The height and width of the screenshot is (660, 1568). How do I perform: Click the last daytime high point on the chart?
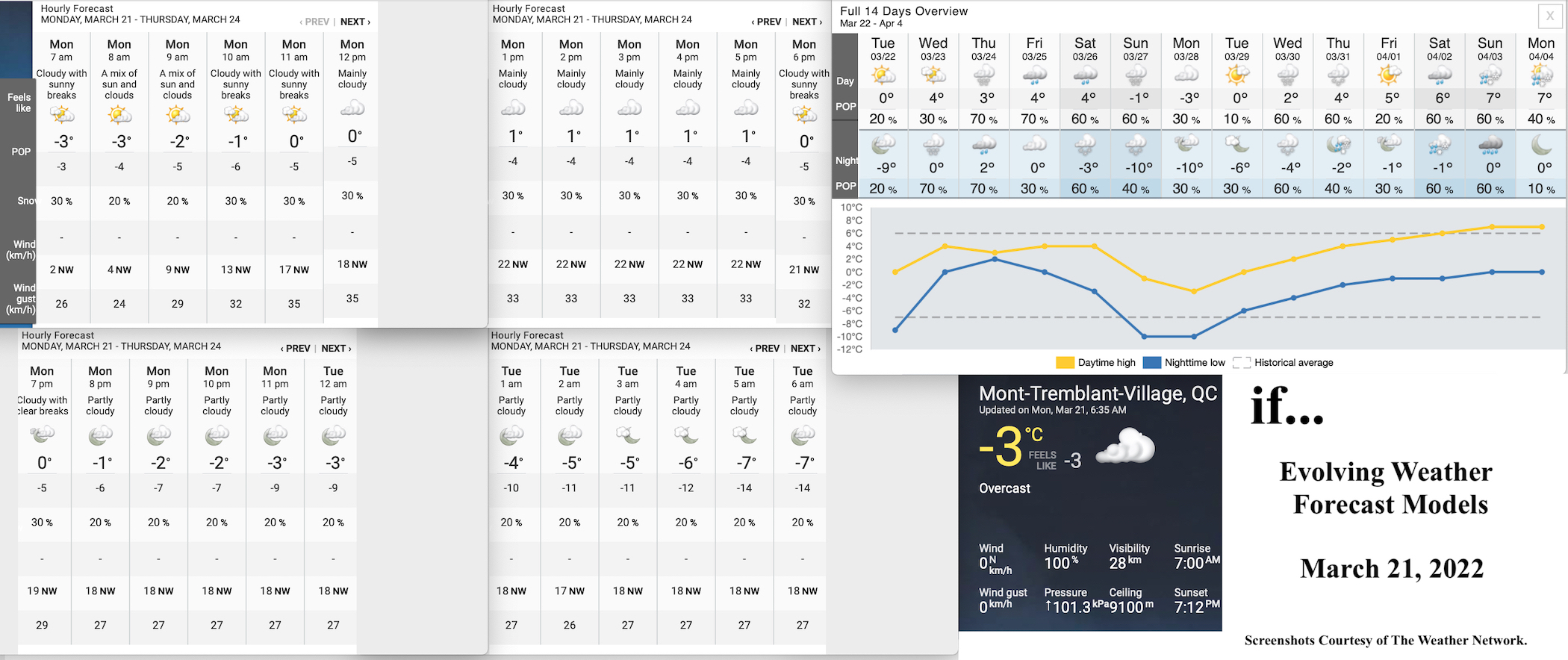pyautogui.click(x=1543, y=226)
